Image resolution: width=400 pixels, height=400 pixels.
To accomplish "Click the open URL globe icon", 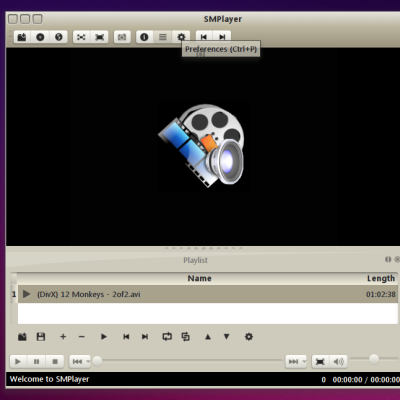I will (59, 37).
